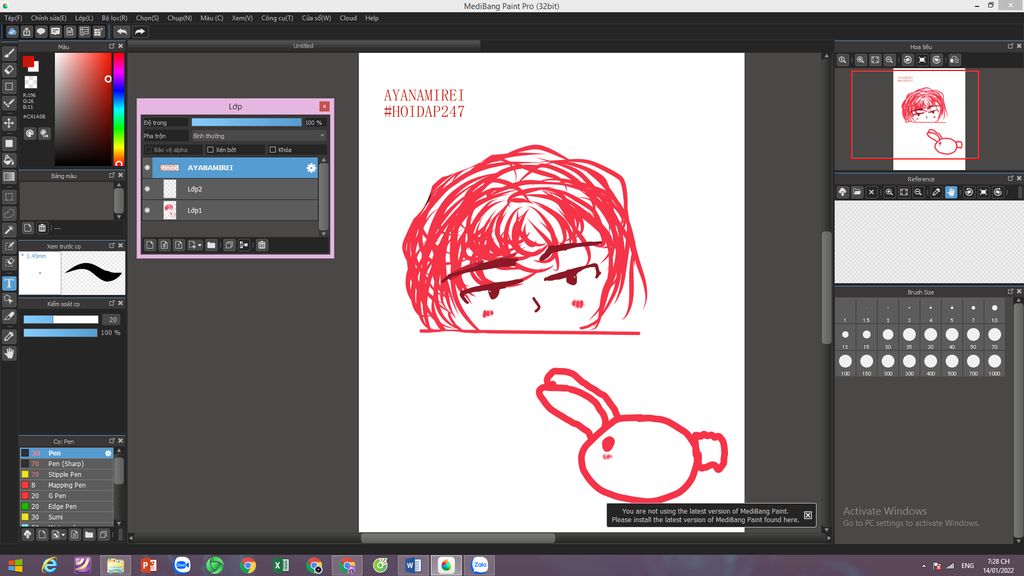Screen dimensions: 1024x576
Task: Toggle the Bảo vệ alpha checkbox
Action: [x=148, y=150]
